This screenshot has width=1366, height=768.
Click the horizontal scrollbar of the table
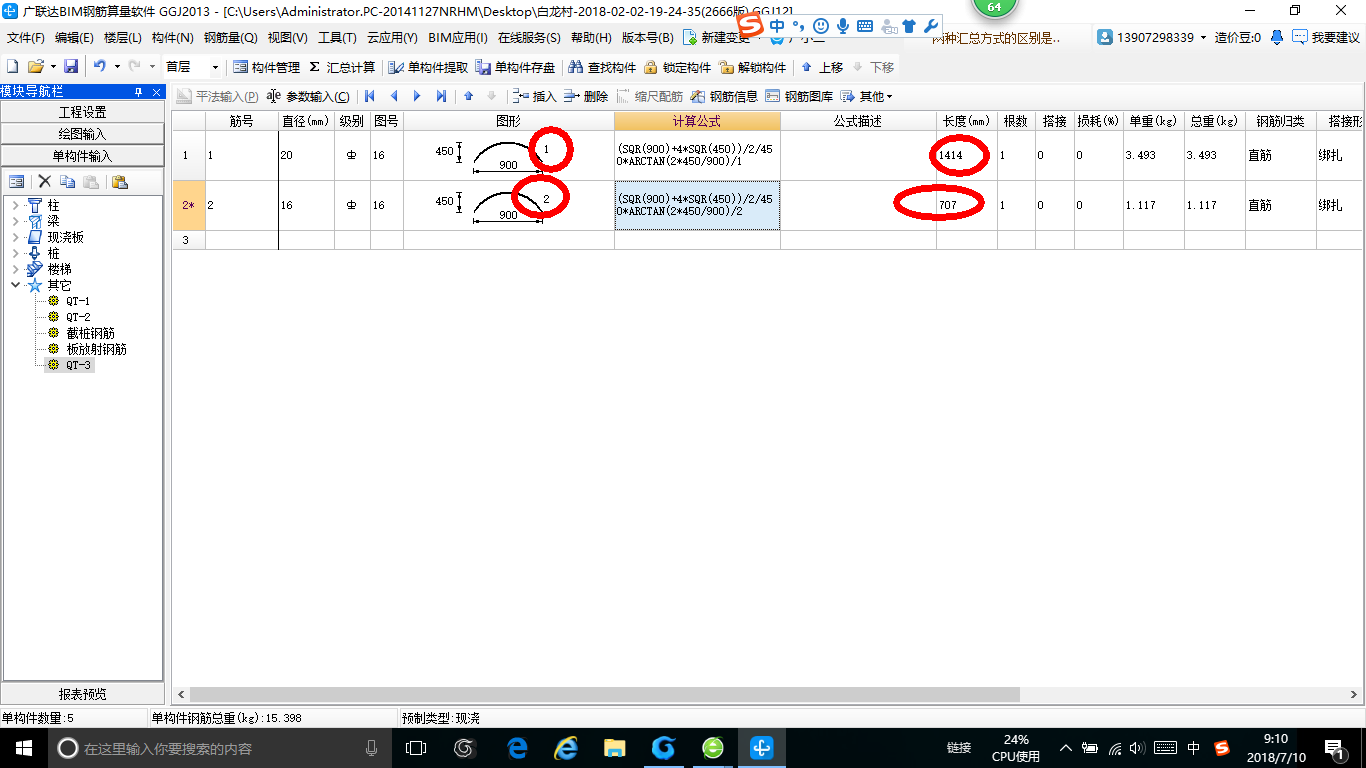coord(604,694)
